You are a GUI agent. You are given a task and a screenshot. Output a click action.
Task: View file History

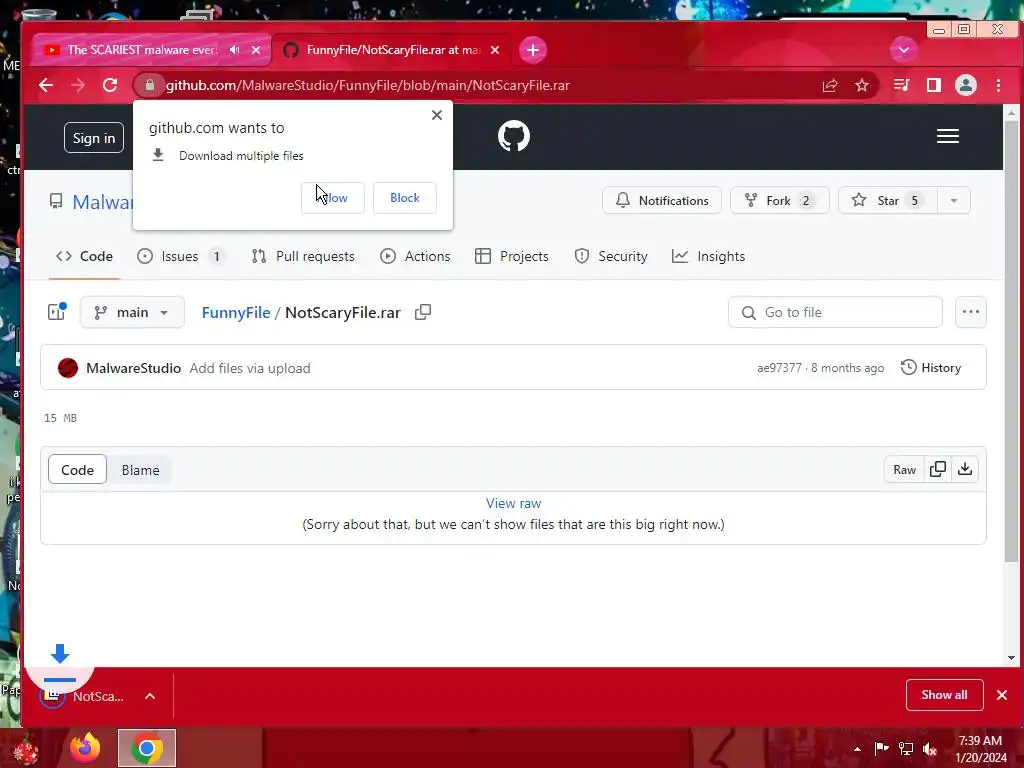[x=931, y=368]
